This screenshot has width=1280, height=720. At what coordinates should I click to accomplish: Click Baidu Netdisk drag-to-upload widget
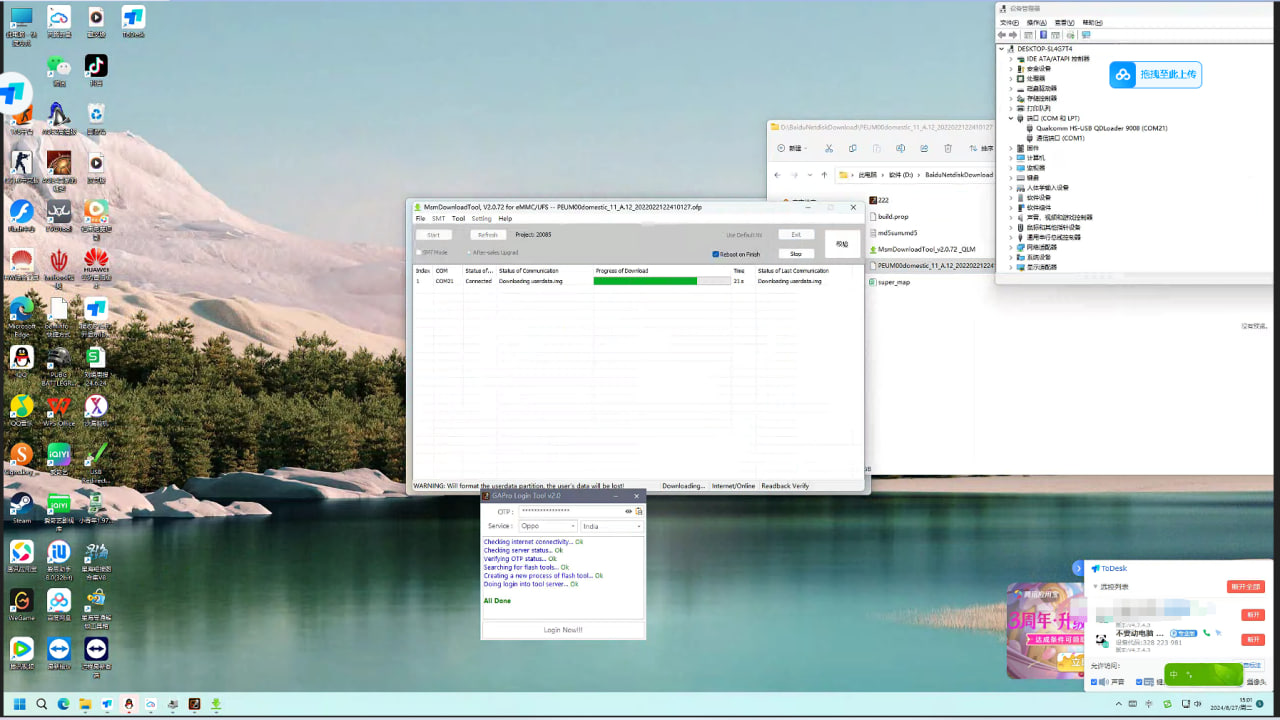(1155, 75)
